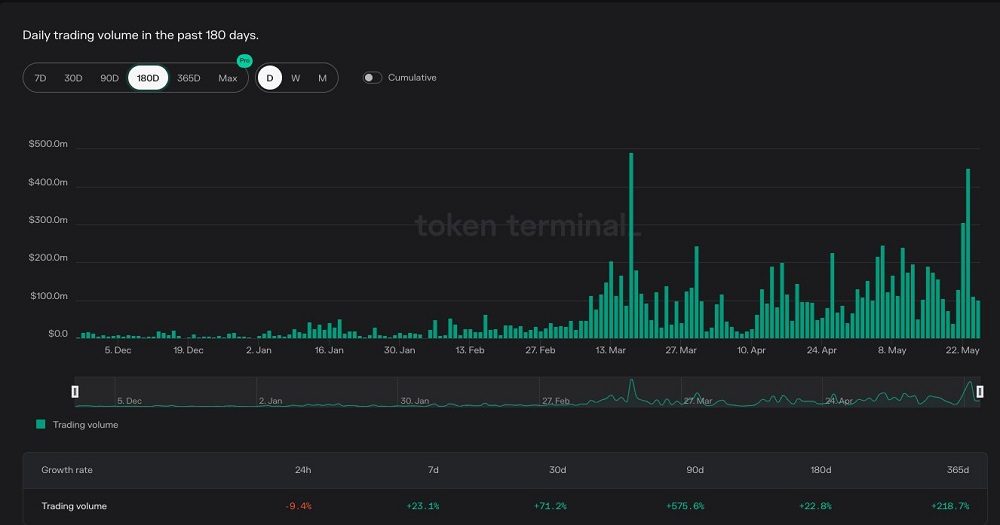Click the tallest bar in mid-March
The width and height of the screenshot is (1000, 525).
click(631, 245)
